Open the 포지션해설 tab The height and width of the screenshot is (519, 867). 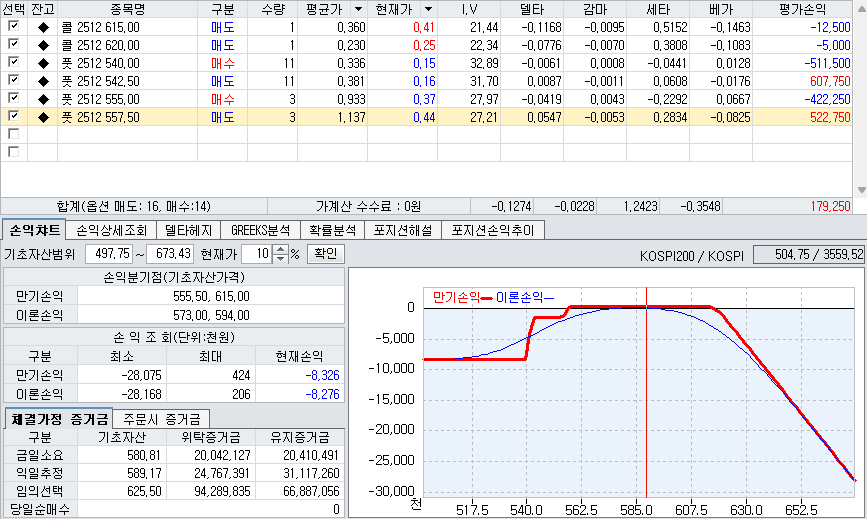pos(403,230)
